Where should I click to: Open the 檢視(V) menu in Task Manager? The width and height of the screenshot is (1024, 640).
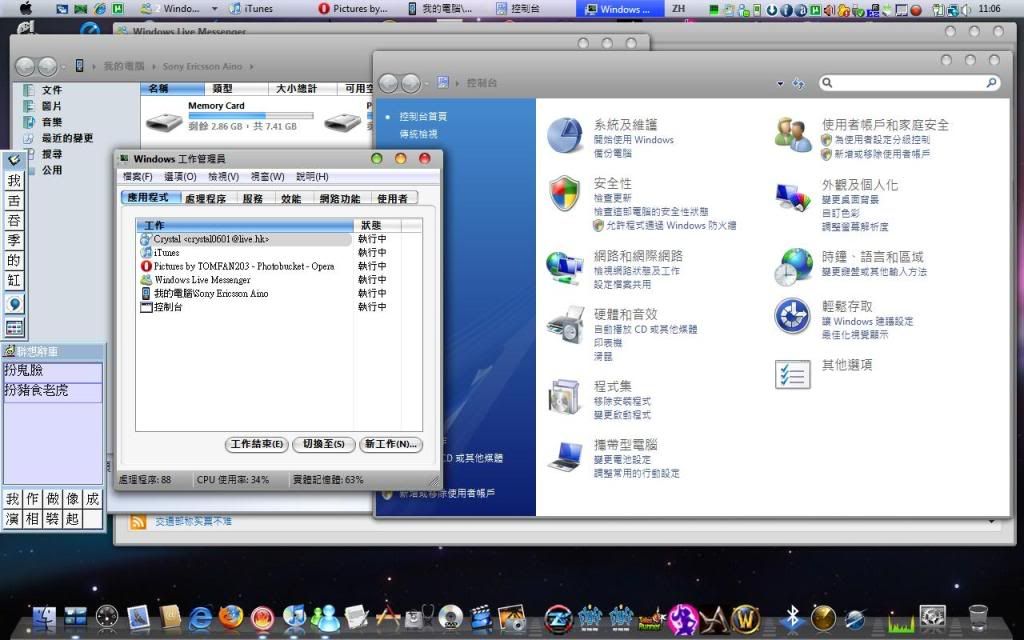223,176
